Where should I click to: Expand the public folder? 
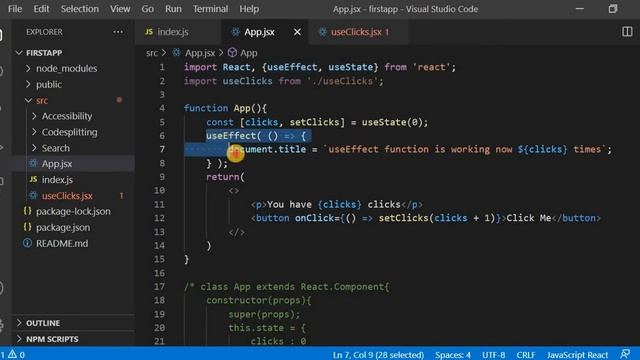(x=49, y=84)
